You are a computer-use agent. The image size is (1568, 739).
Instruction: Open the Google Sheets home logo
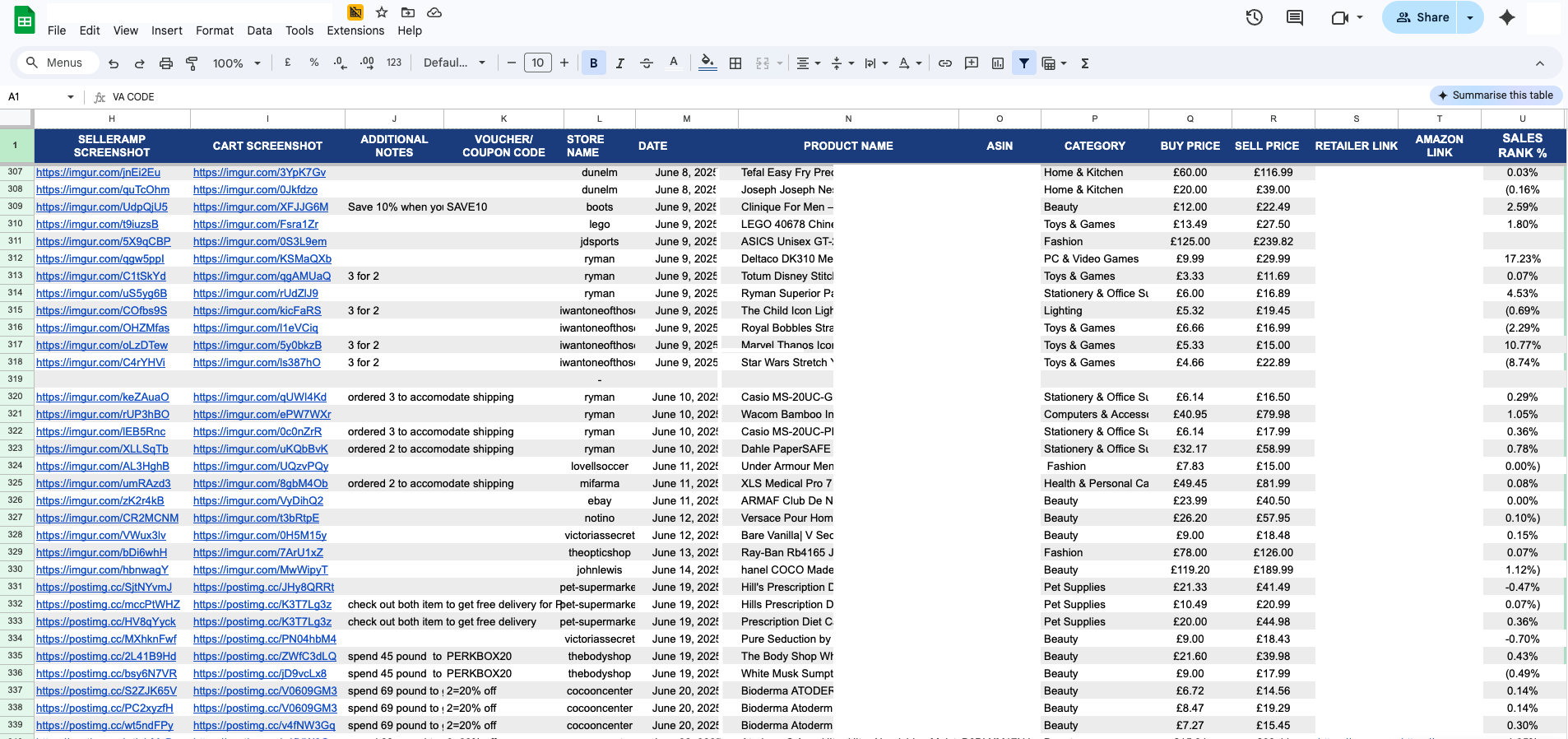pyautogui.click(x=25, y=21)
